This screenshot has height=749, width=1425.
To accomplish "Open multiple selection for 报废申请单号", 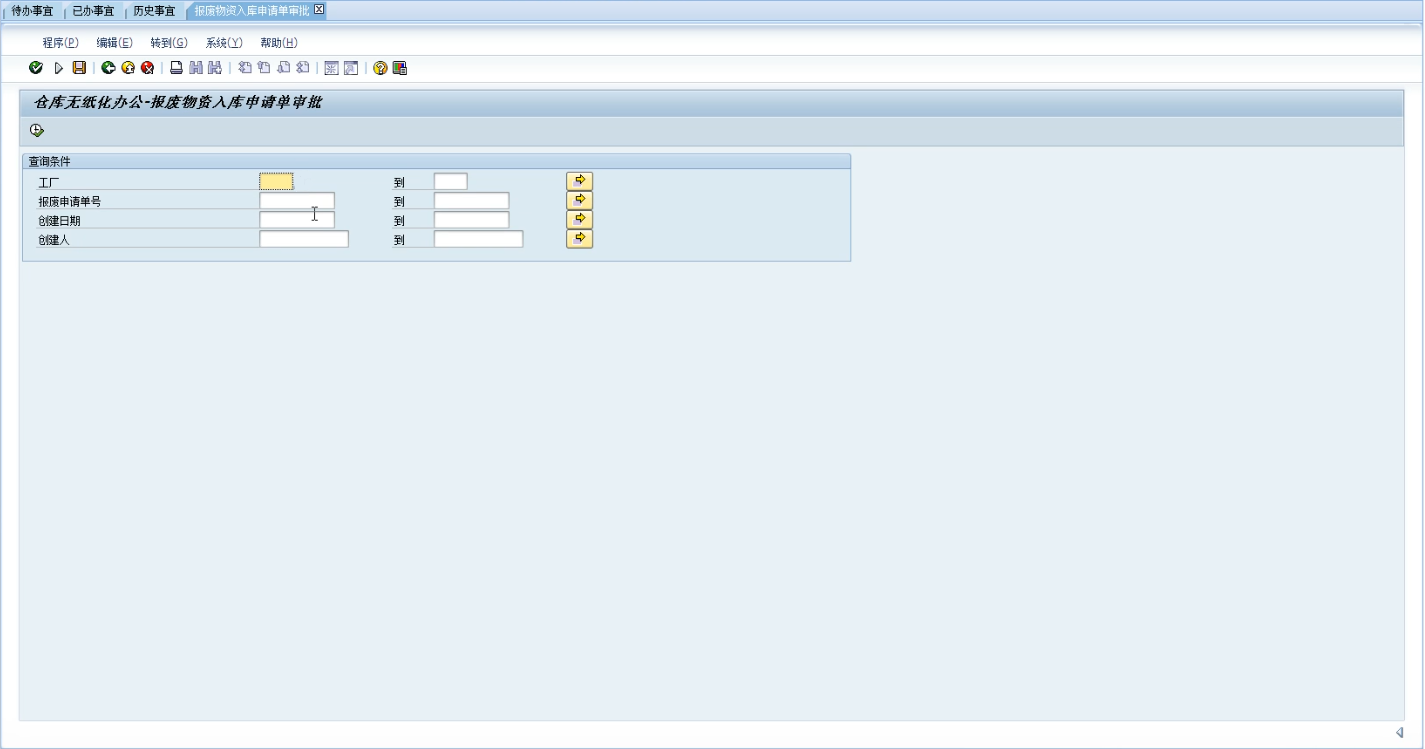I will [x=579, y=200].
